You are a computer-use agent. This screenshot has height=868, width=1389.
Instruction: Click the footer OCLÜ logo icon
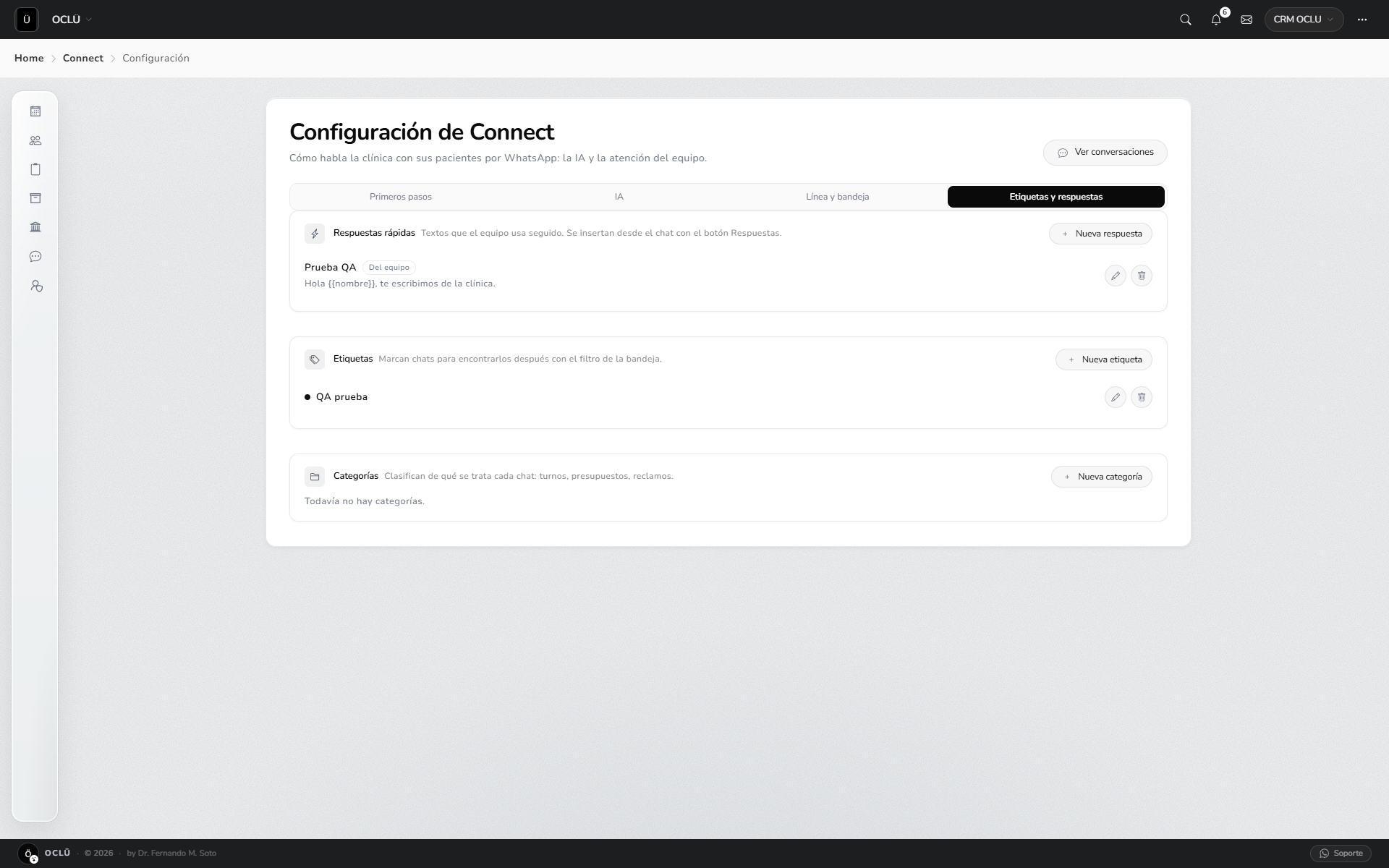(x=28, y=854)
